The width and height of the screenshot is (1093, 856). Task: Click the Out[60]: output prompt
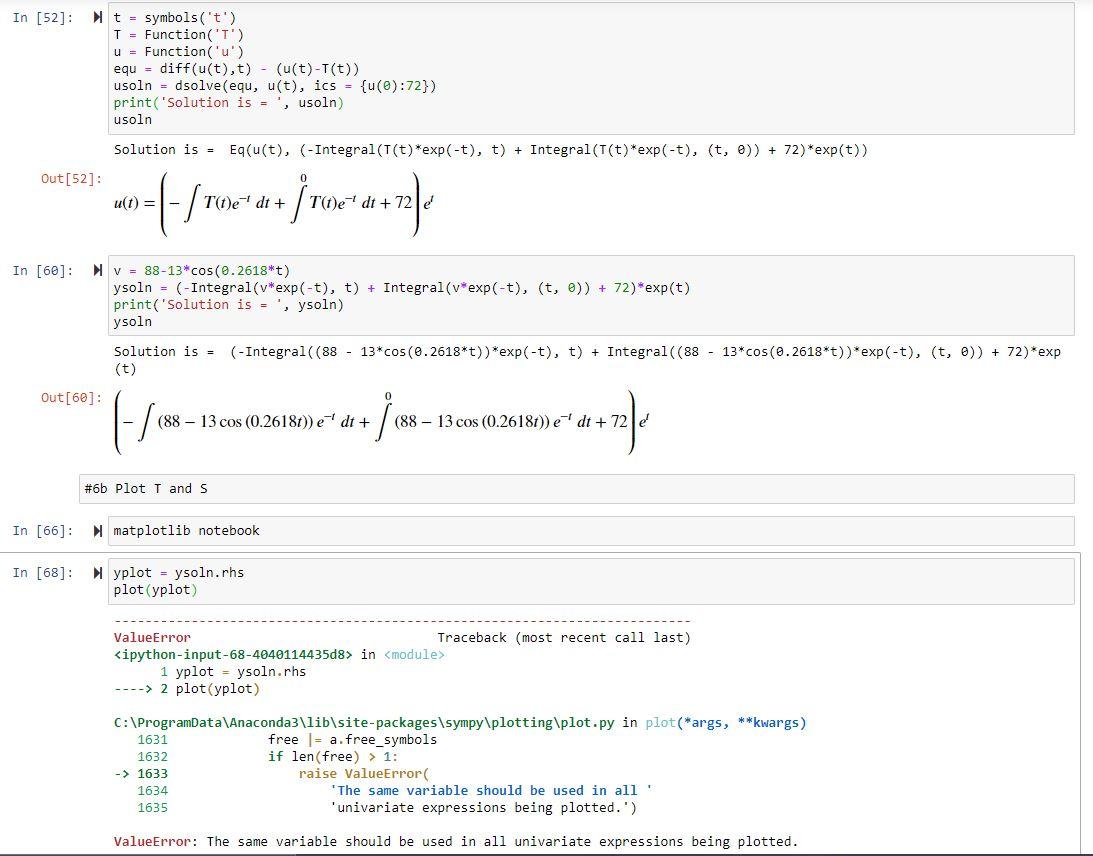pos(71,397)
